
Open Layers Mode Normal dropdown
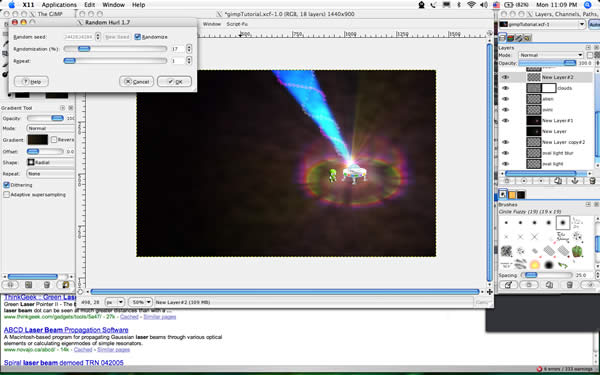(x=551, y=55)
